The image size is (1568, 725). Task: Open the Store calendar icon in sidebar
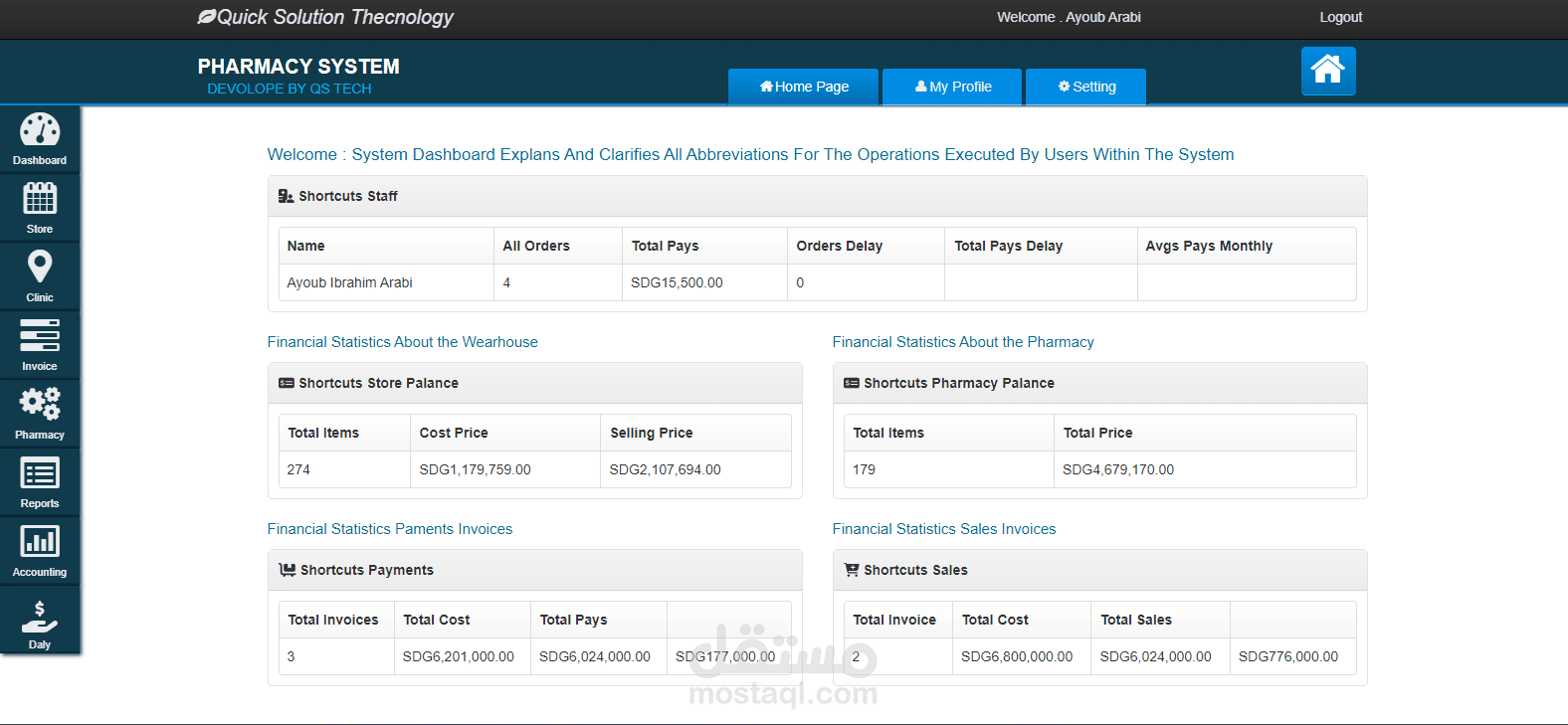[x=40, y=198]
